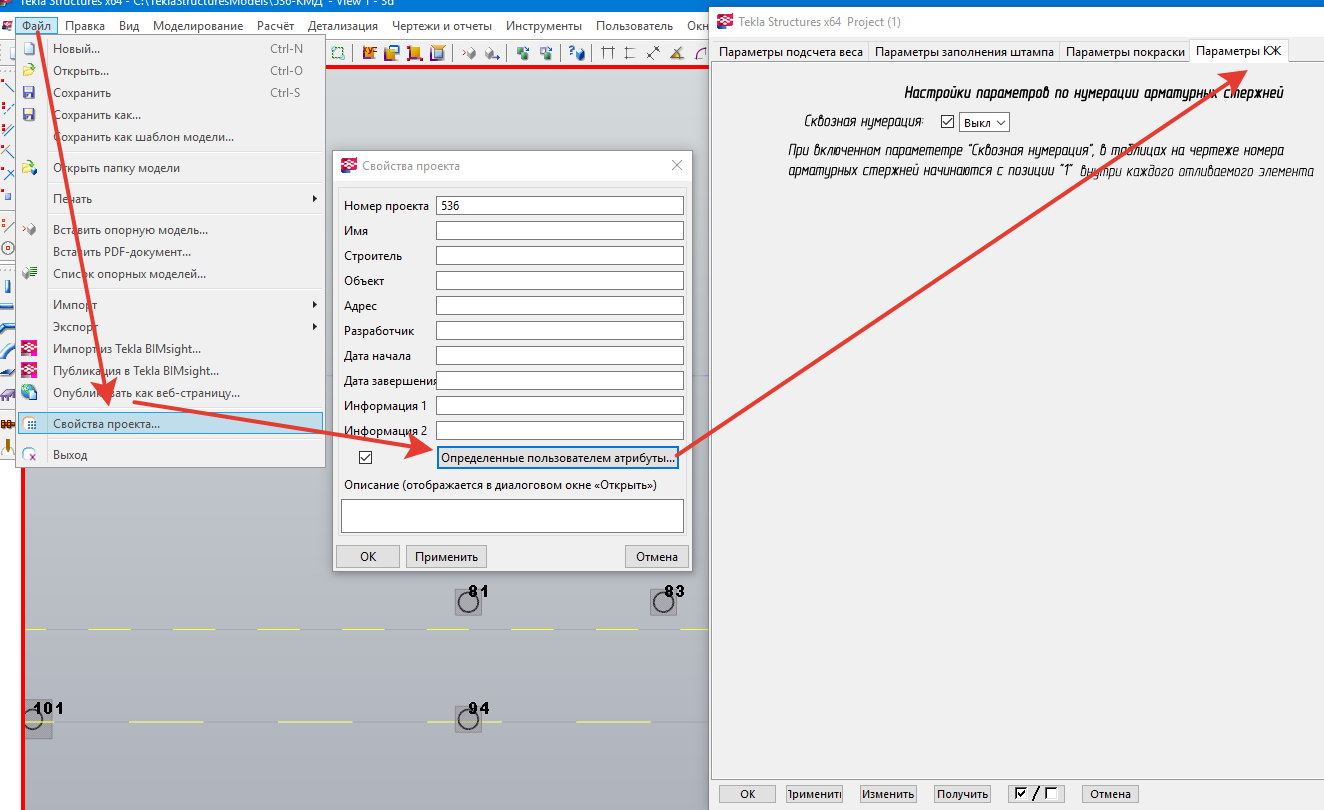Open the Вид menu
Viewport: 1324px width, 810px height.
coord(129,26)
